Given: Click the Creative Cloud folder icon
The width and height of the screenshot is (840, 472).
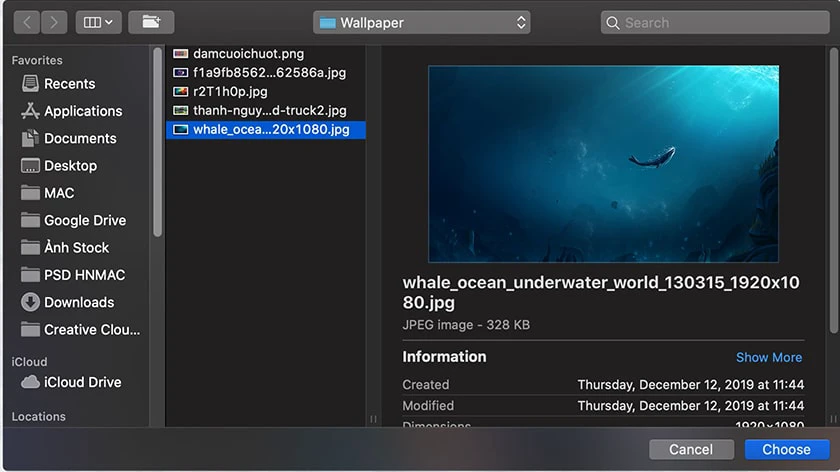Looking at the screenshot, I should pyautogui.click(x=30, y=329).
